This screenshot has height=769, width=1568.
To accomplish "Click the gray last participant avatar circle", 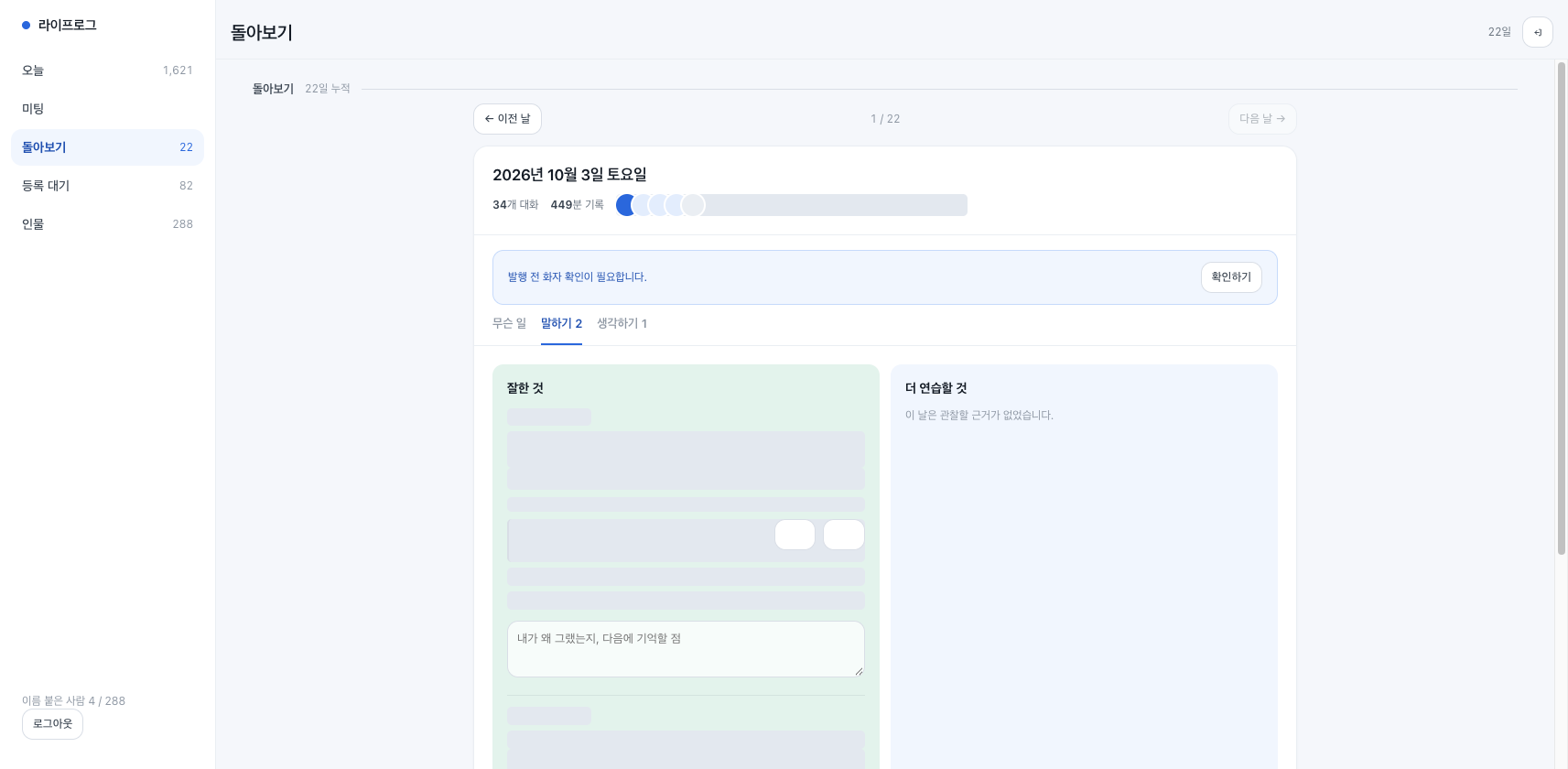I will pyautogui.click(x=693, y=205).
